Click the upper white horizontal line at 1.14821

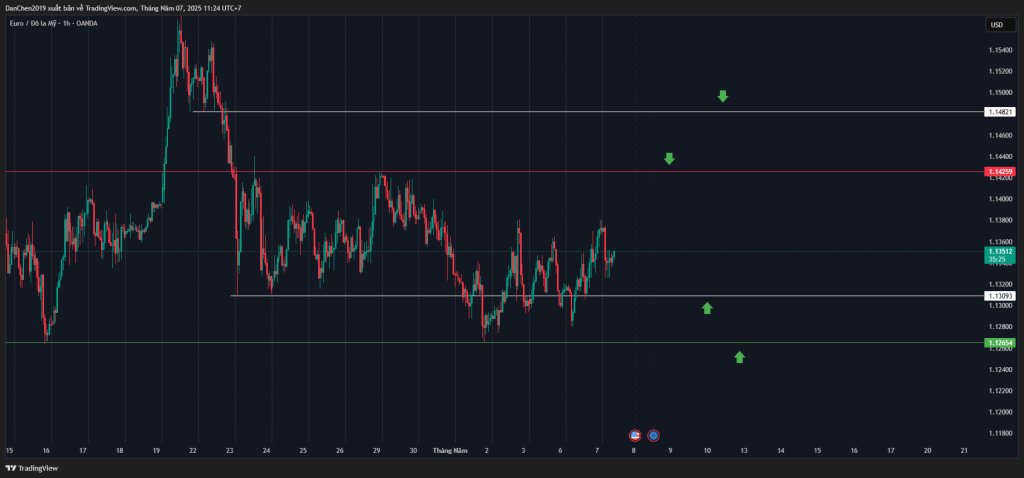point(588,112)
